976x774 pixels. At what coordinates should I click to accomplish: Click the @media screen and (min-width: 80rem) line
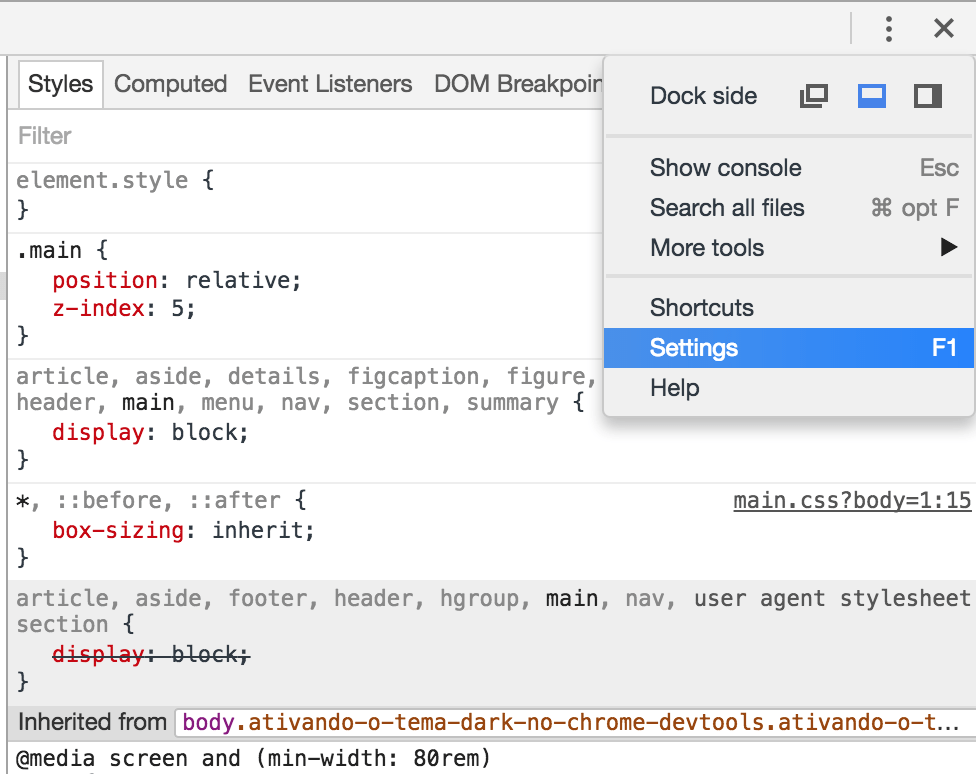click(253, 758)
